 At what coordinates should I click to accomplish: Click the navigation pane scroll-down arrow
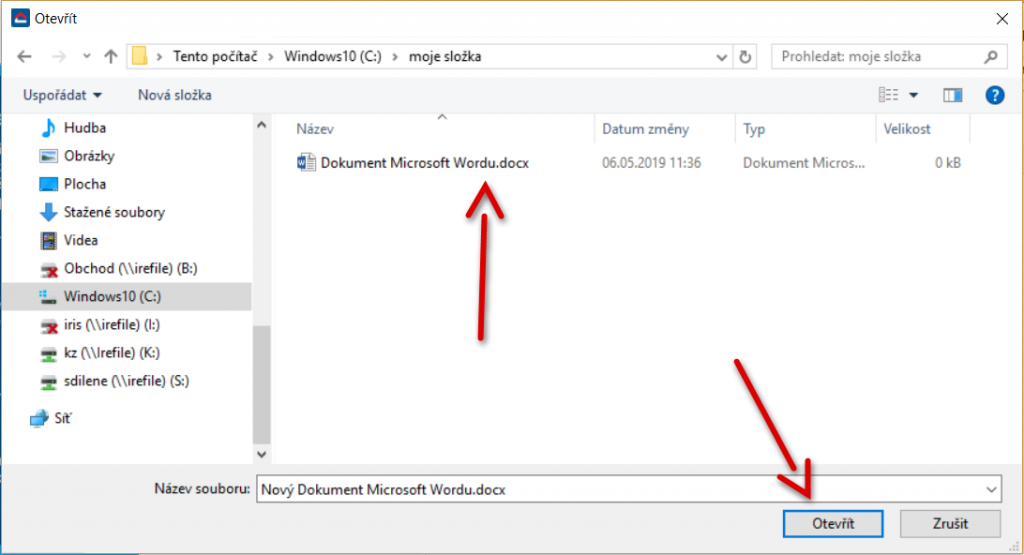262,454
